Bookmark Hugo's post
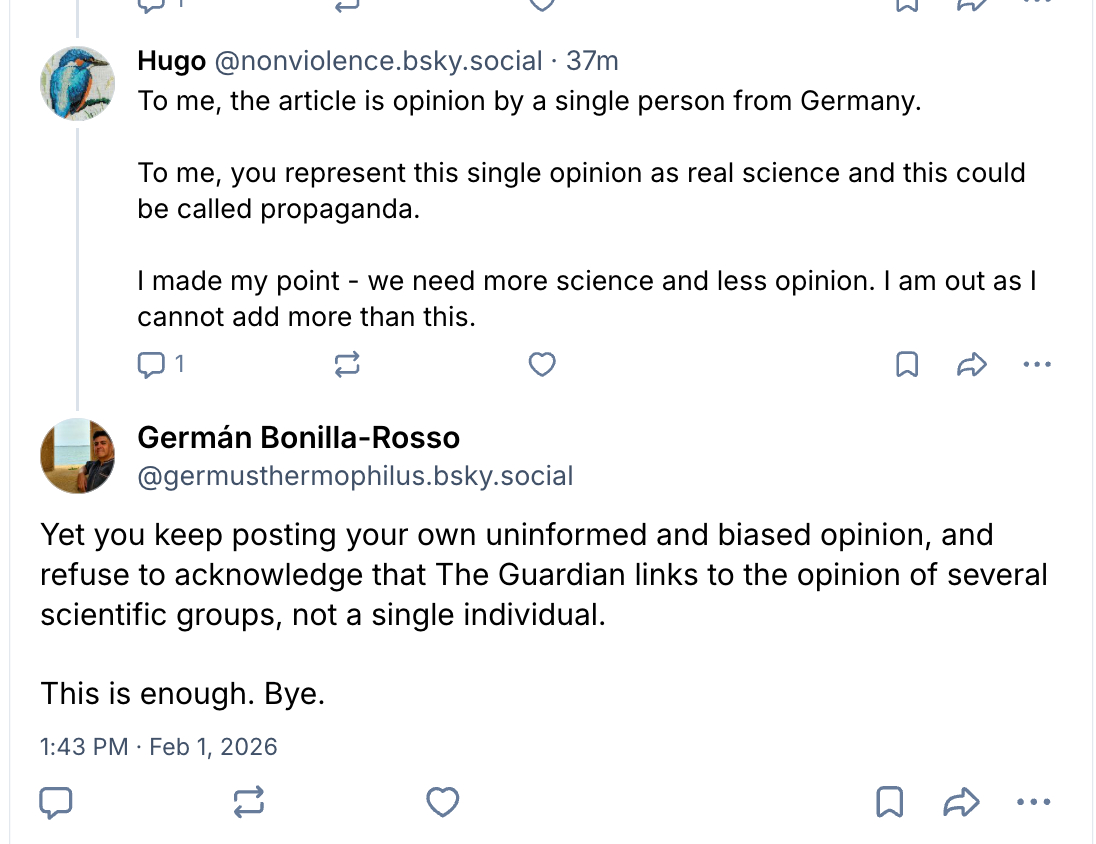Viewport: 1096px width, 844px height. coord(906,366)
